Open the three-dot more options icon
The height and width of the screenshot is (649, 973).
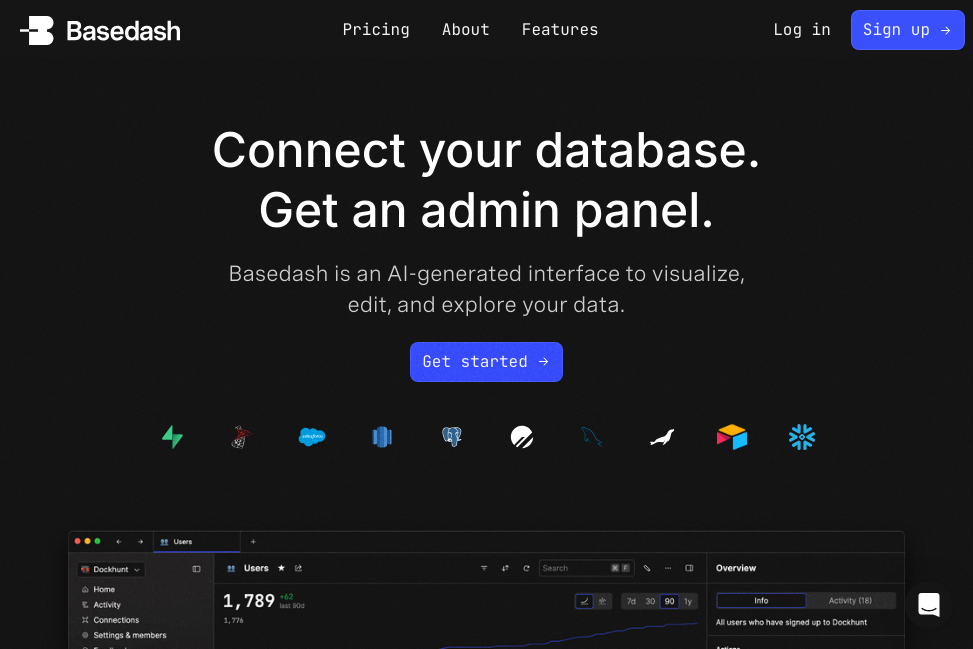668,568
